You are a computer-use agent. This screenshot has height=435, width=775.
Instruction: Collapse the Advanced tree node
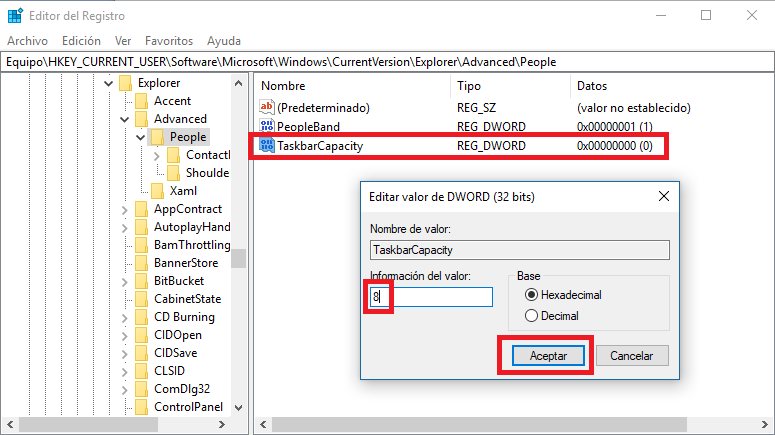coord(125,119)
